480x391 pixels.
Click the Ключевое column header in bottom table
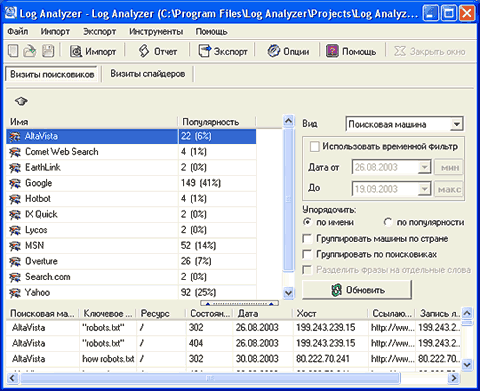tap(107, 314)
